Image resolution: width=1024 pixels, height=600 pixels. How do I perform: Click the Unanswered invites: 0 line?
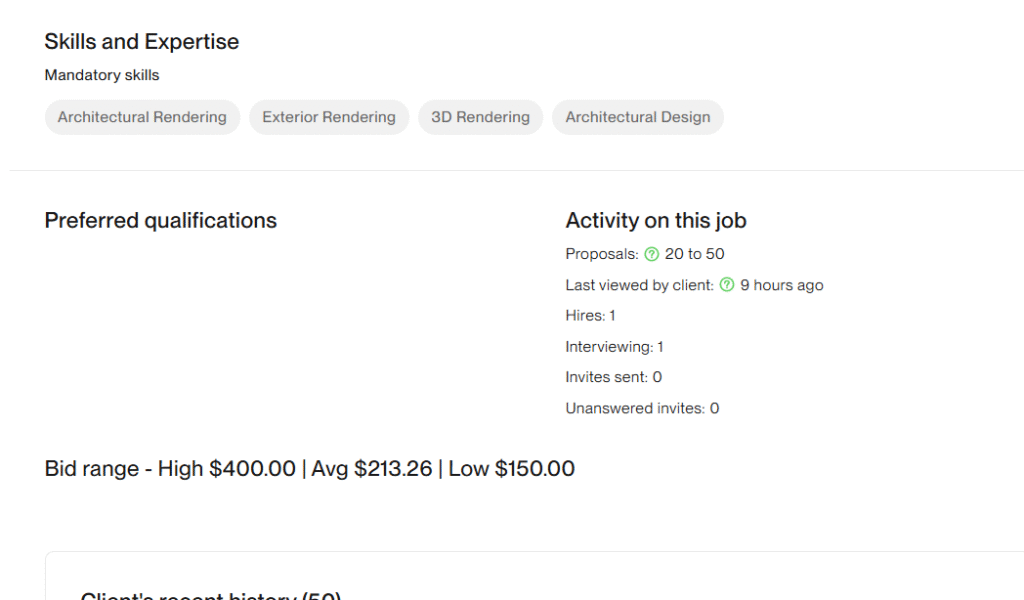pos(642,408)
